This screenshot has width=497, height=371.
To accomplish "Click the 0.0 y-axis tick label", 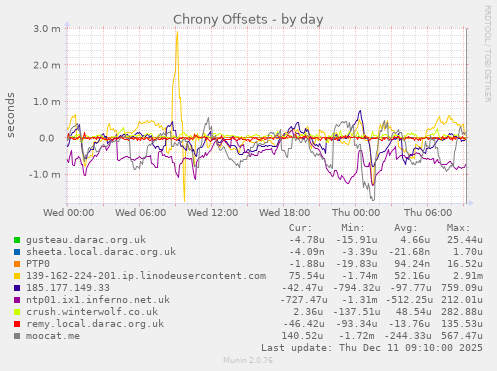I will [x=47, y=138].
